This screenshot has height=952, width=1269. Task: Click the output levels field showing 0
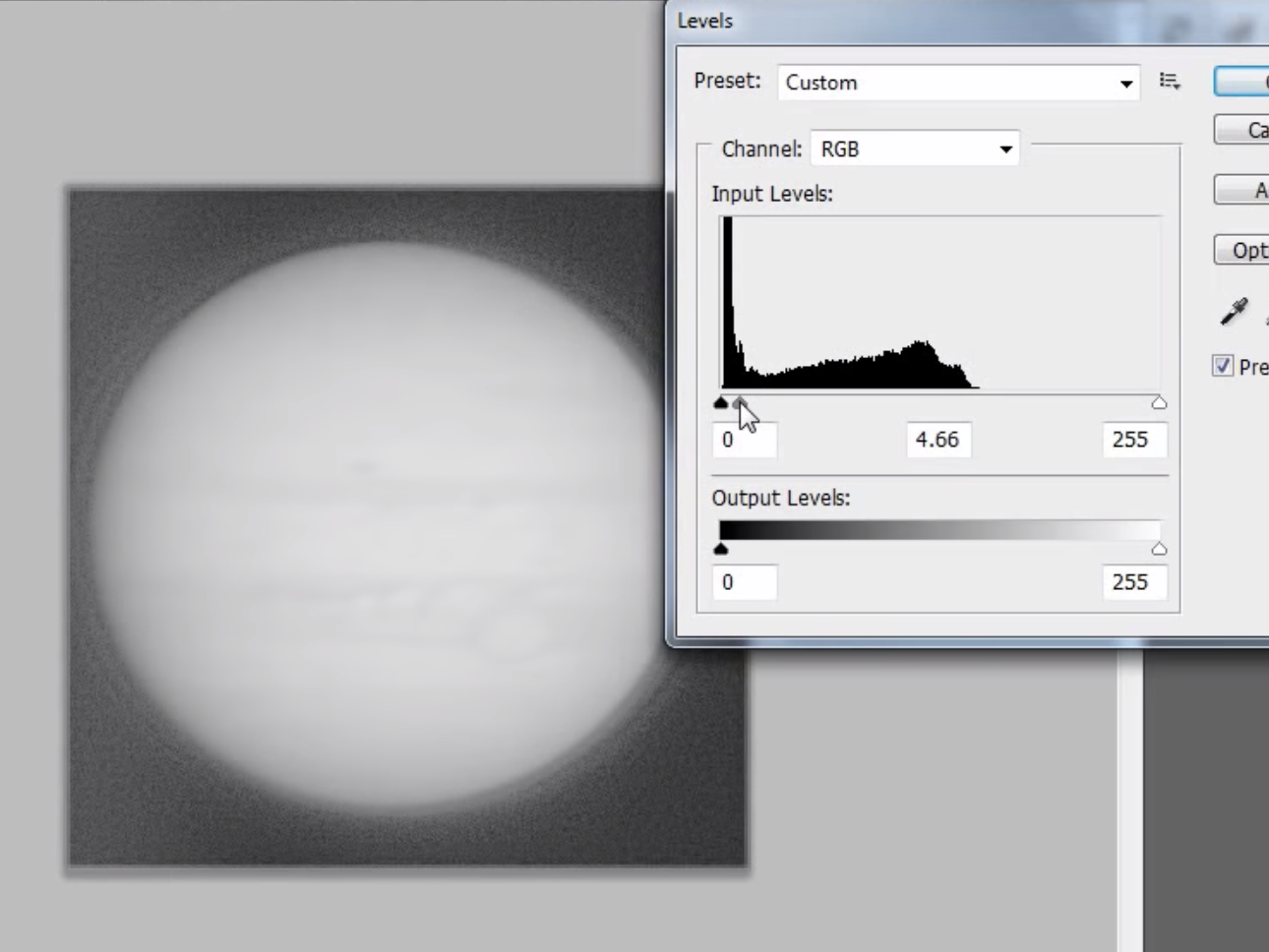pyautogui.click(x=745, y=582)
